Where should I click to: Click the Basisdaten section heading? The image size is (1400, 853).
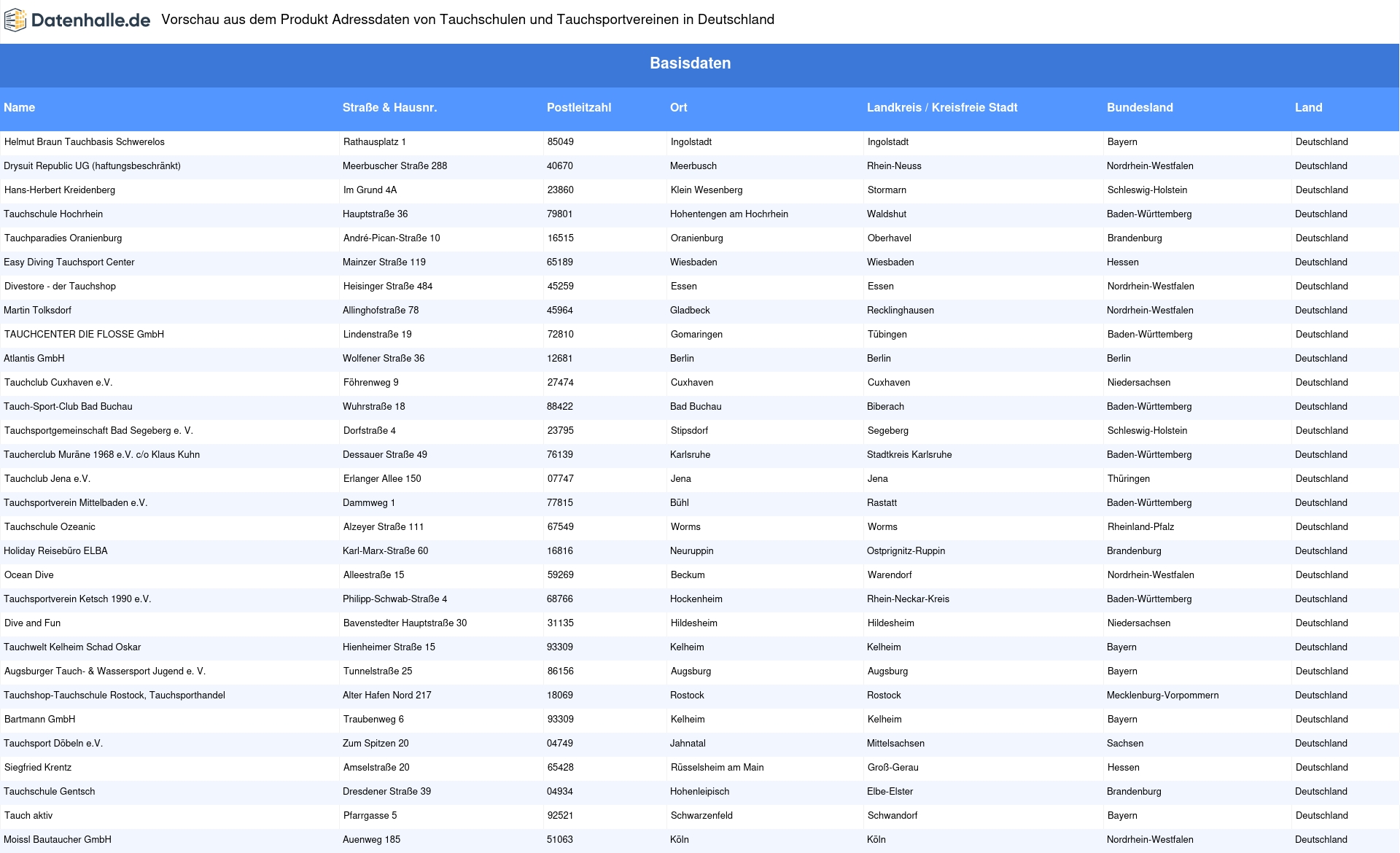pos(691,63)
